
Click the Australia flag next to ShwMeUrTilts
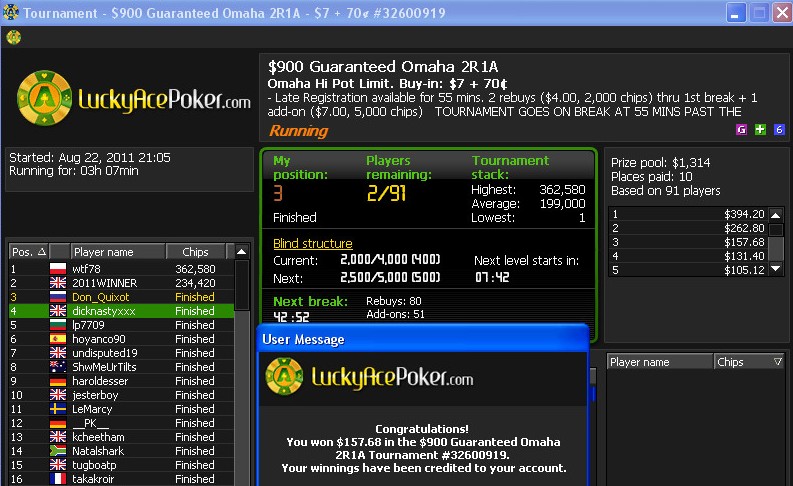tap(58, 367)
